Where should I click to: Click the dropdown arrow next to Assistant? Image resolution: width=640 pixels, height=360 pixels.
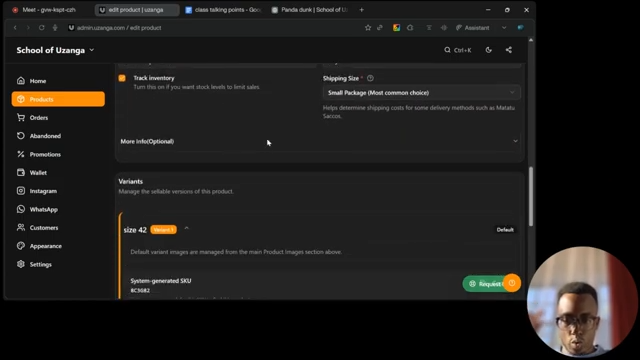click(x=504, y=28)
